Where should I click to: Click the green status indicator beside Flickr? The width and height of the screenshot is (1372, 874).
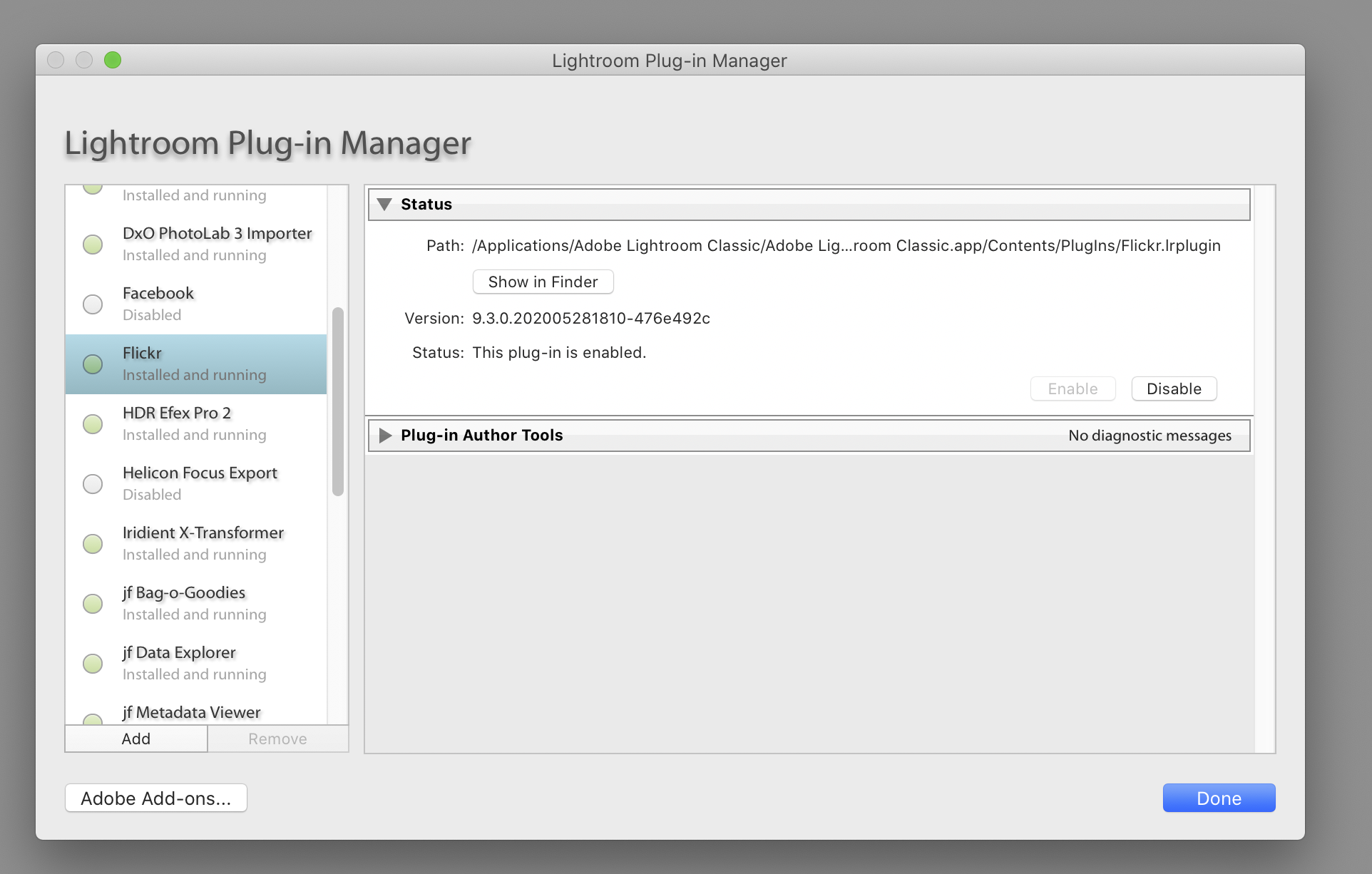pyautogui.click(x=93, y=364)
